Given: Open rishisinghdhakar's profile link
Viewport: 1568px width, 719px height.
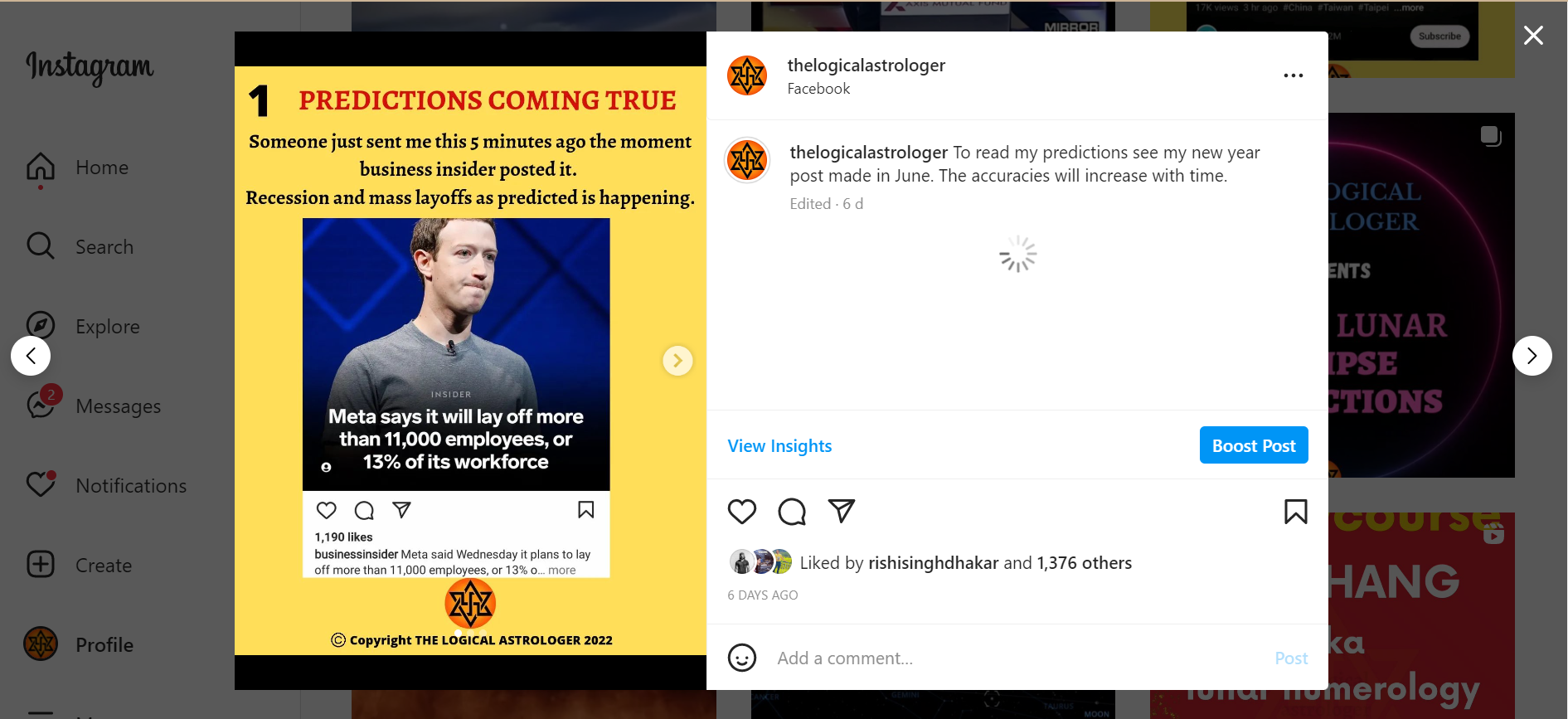Looking at the screenshot, I should [x=933, y=563].
